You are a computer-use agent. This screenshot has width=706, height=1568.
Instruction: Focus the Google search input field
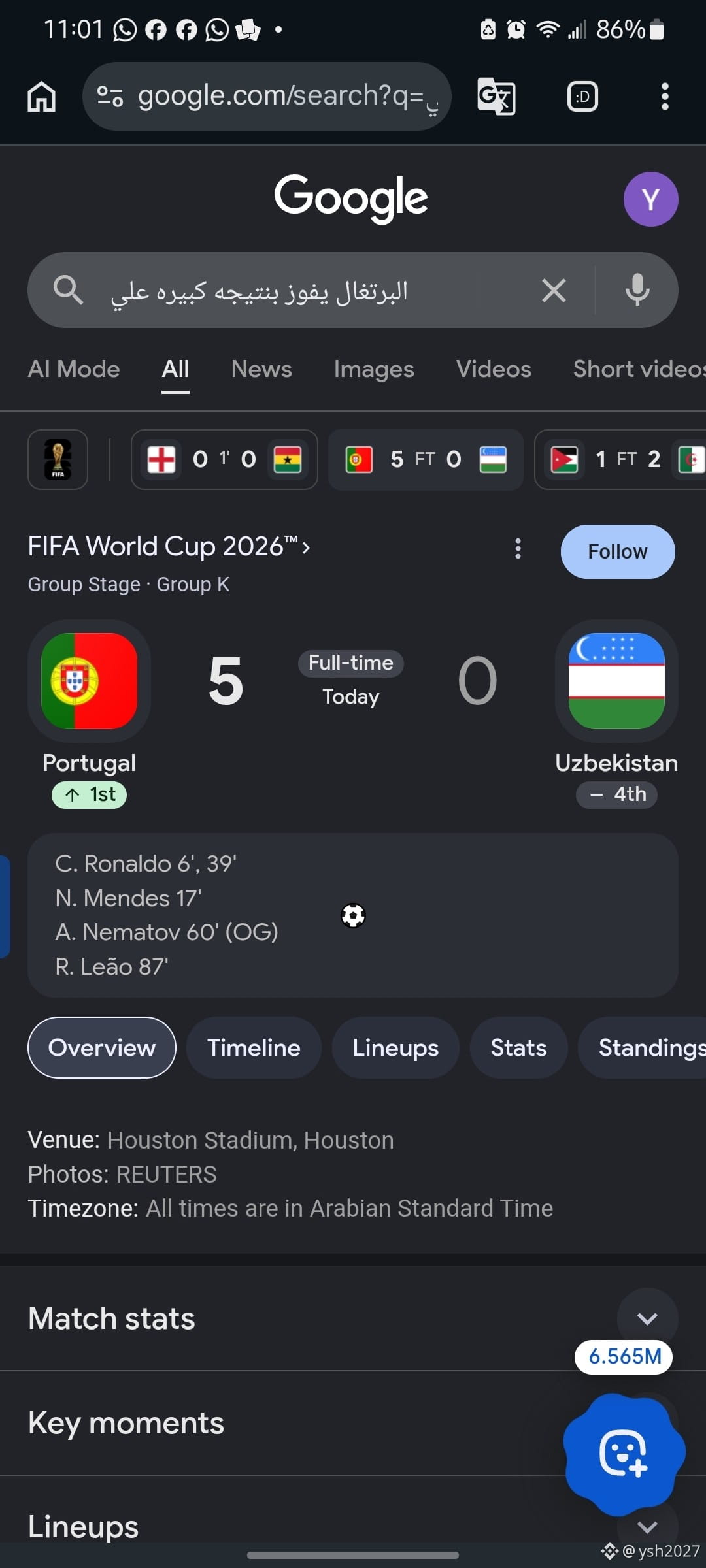314,290
